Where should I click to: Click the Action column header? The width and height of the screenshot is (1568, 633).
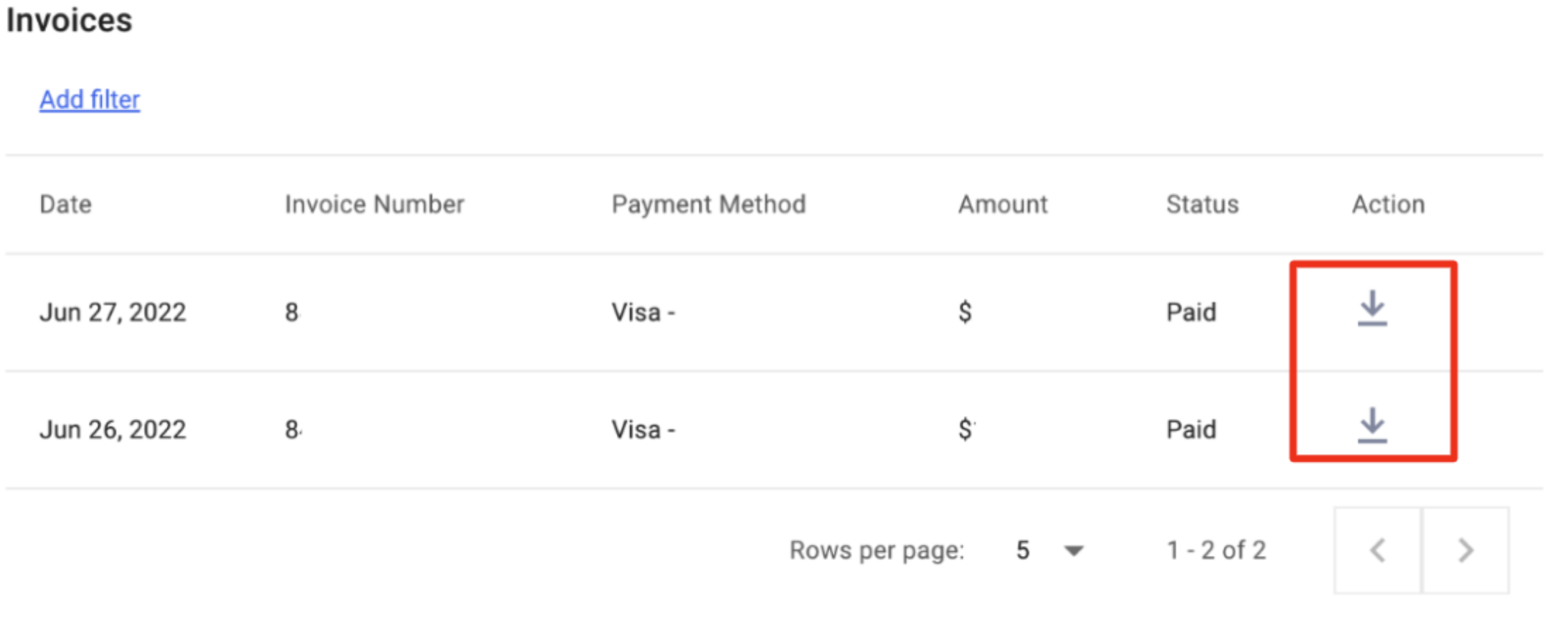[1388, 205]
